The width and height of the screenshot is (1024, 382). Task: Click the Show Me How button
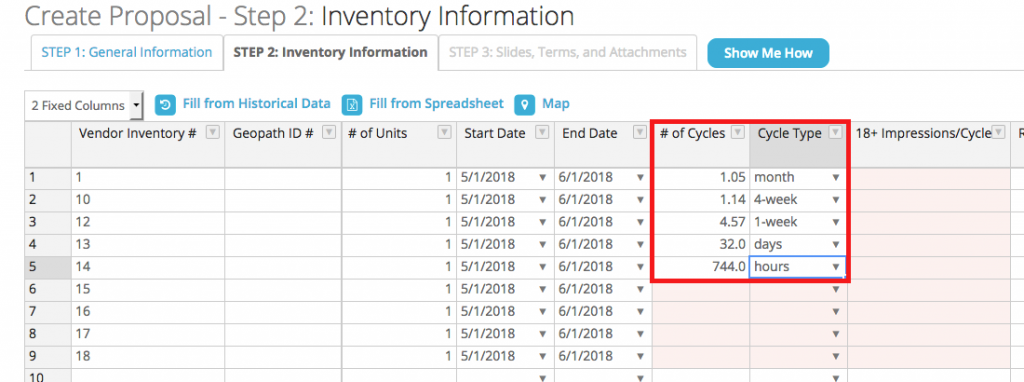[768, 54]
